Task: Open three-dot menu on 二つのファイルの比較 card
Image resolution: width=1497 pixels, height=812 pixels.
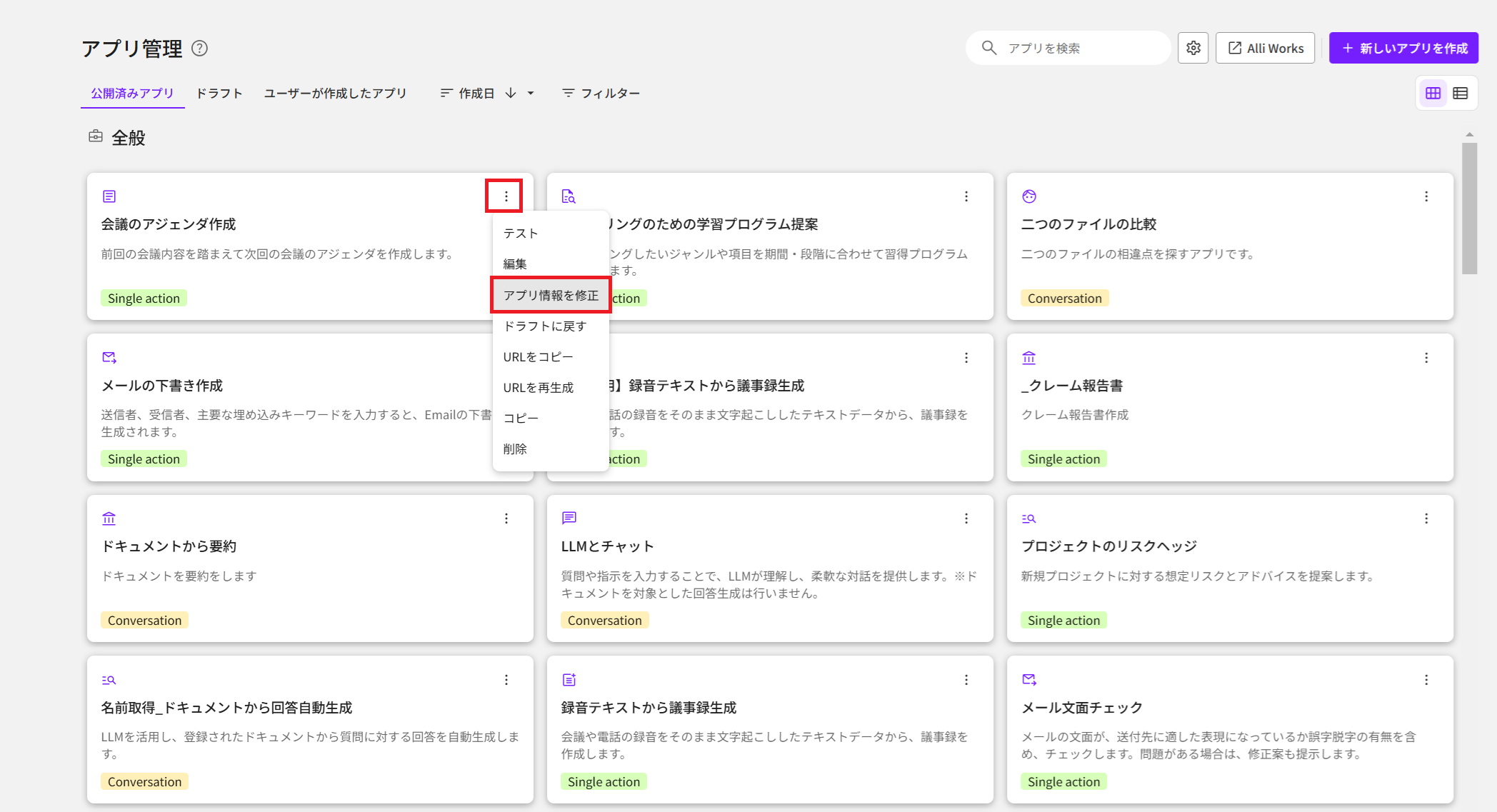Action: (1426, 196)
